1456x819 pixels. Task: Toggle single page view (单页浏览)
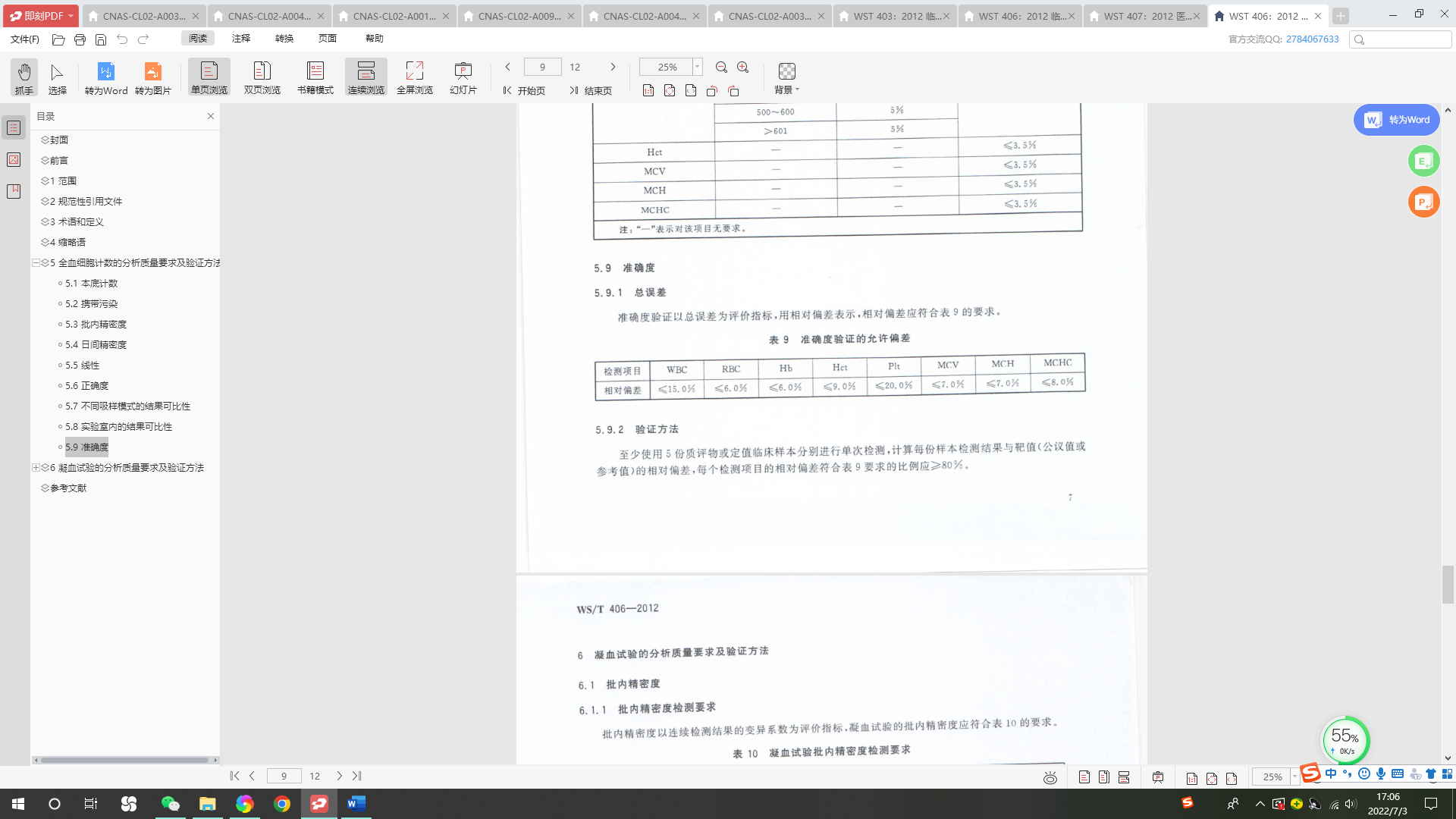point(209,77)
